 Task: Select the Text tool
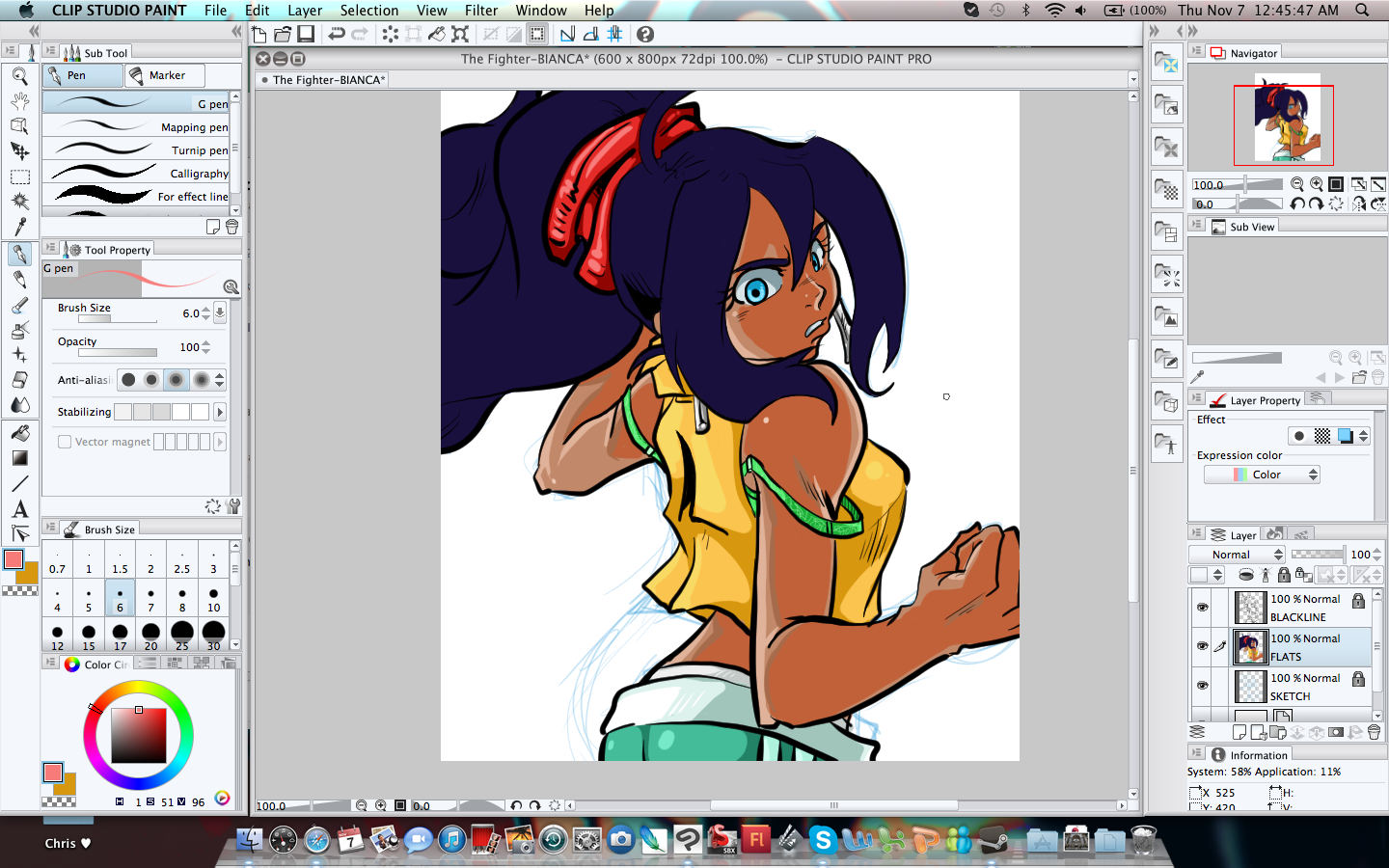tap(19, 509)
